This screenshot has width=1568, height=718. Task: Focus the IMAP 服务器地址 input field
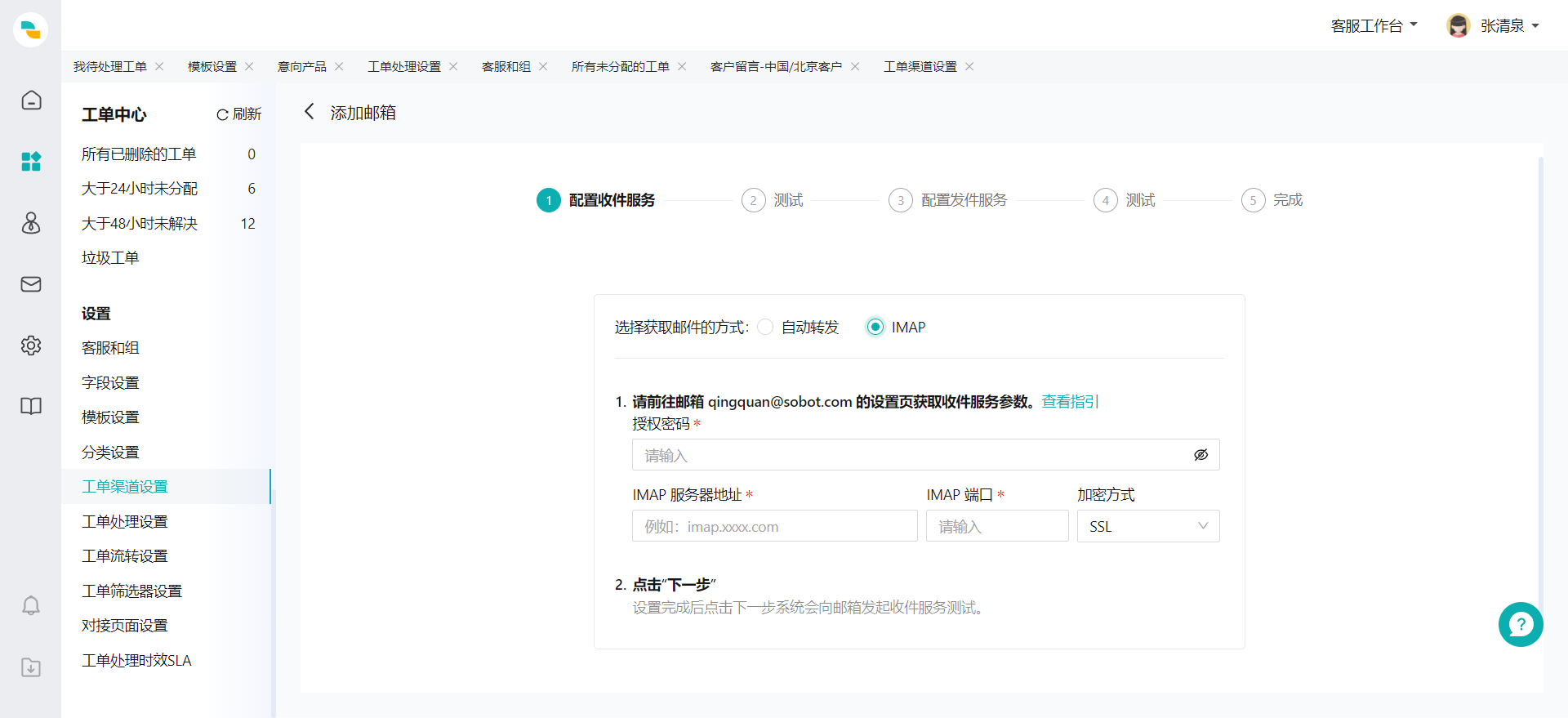[x=775, y=526]
